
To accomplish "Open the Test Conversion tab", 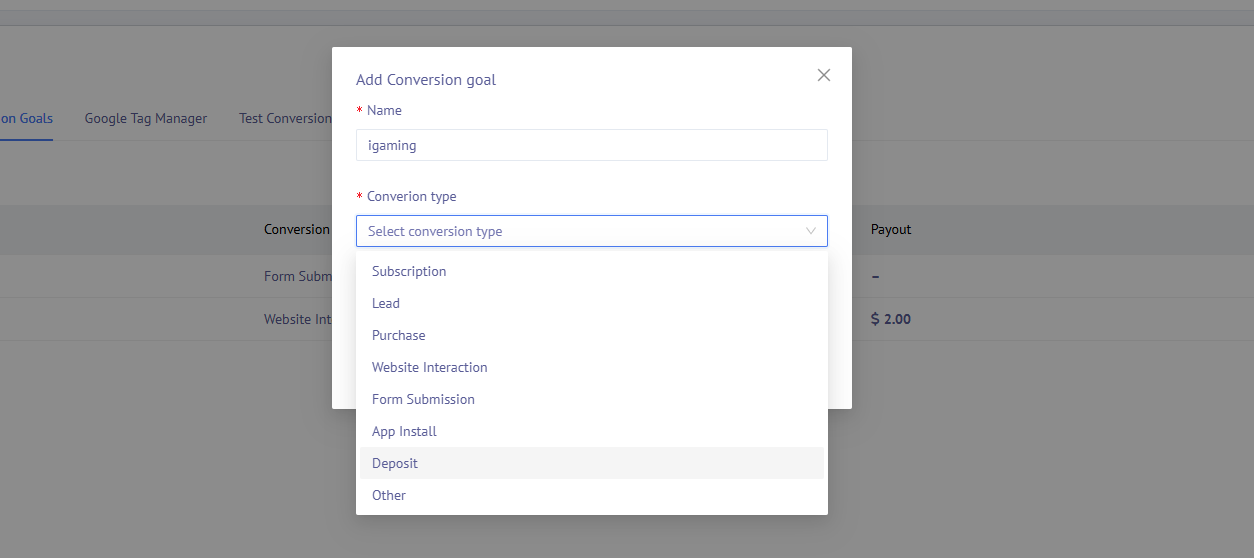I will click(x=285, y=118).
